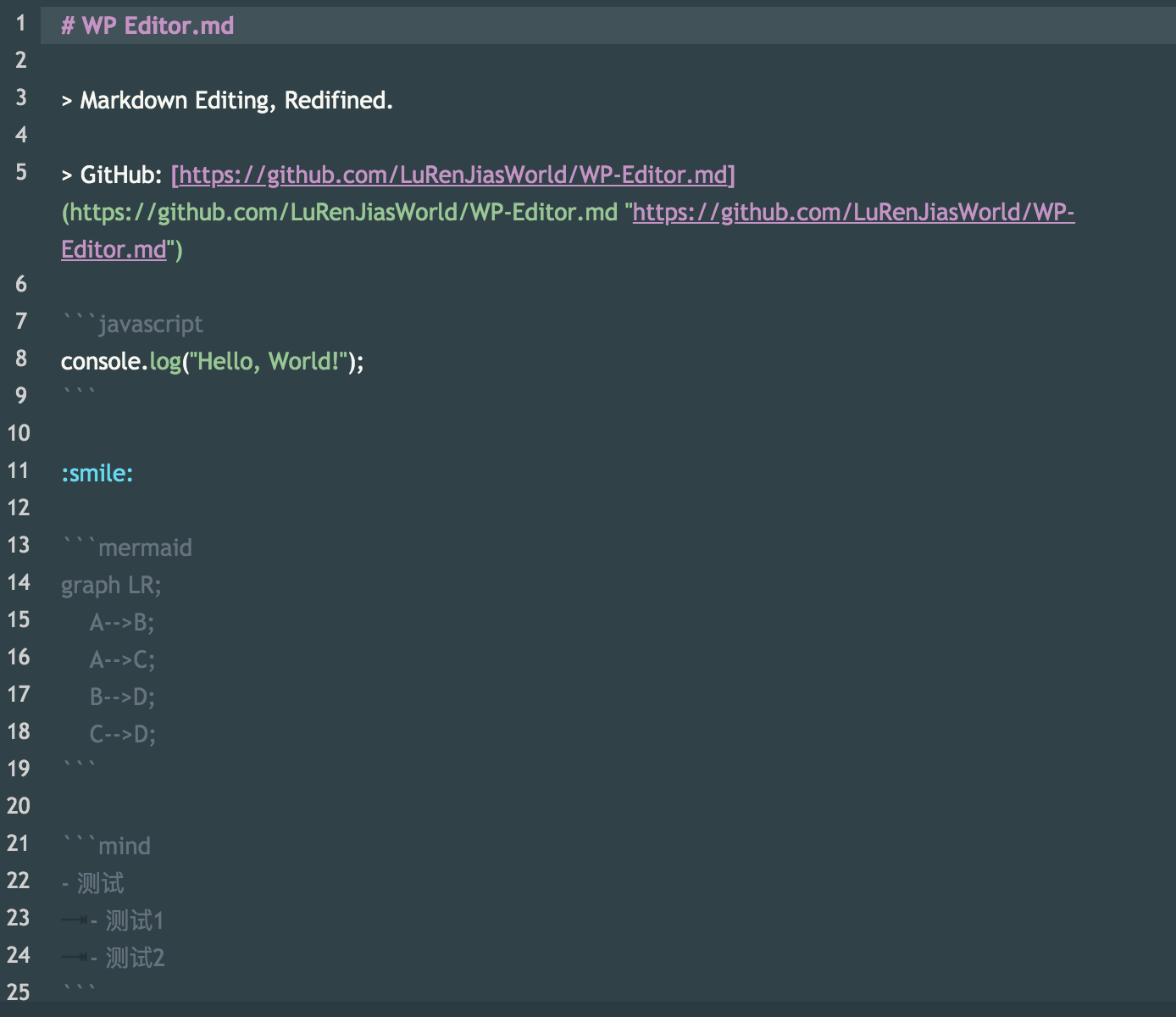Click the '```mind' fence line

pos(106,846)
